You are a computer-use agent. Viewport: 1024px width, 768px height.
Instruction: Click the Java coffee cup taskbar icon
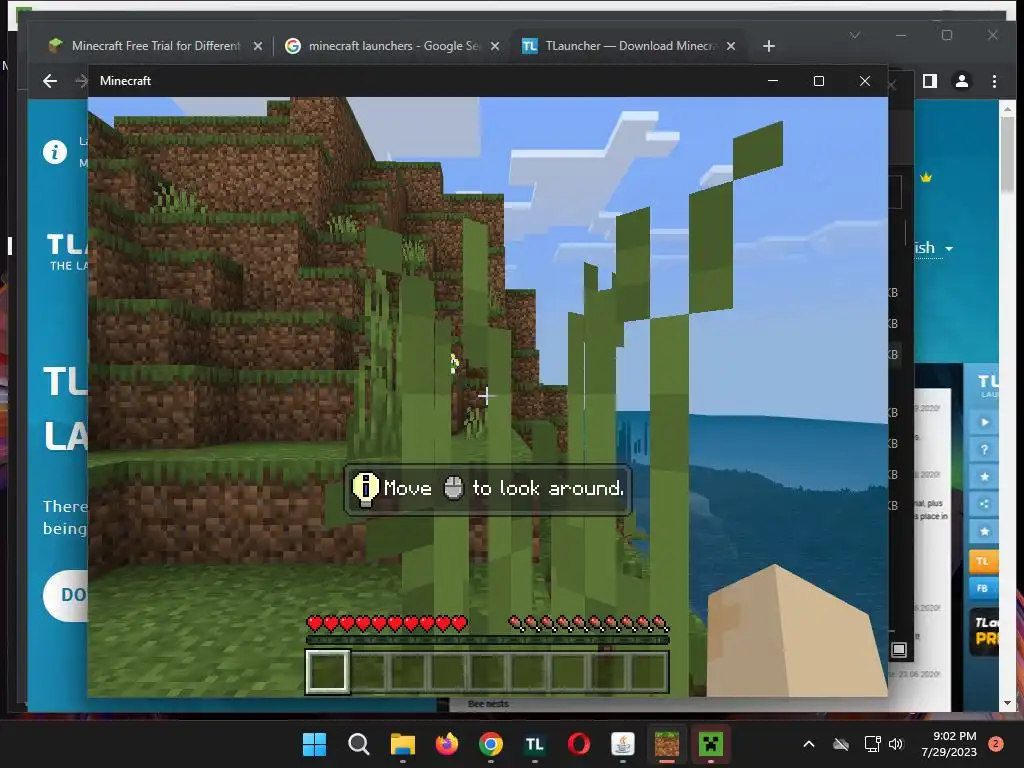[623, 744]
